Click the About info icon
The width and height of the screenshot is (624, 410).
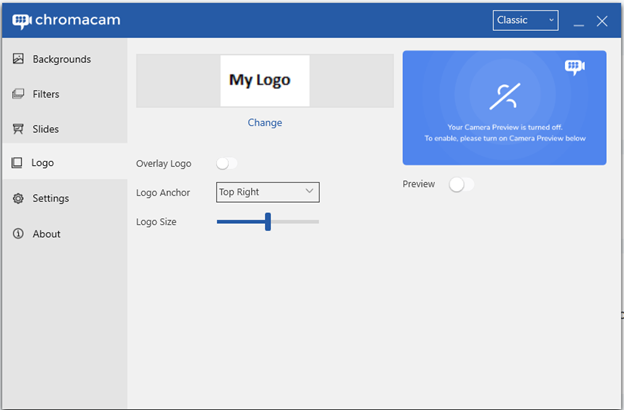tap(18, 234)
